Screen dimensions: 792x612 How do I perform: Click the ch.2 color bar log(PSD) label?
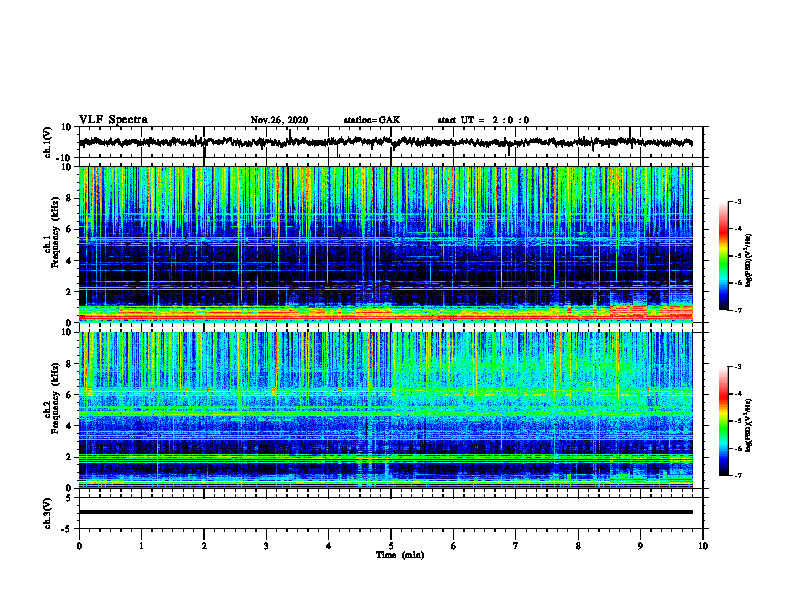pos(749,426)
